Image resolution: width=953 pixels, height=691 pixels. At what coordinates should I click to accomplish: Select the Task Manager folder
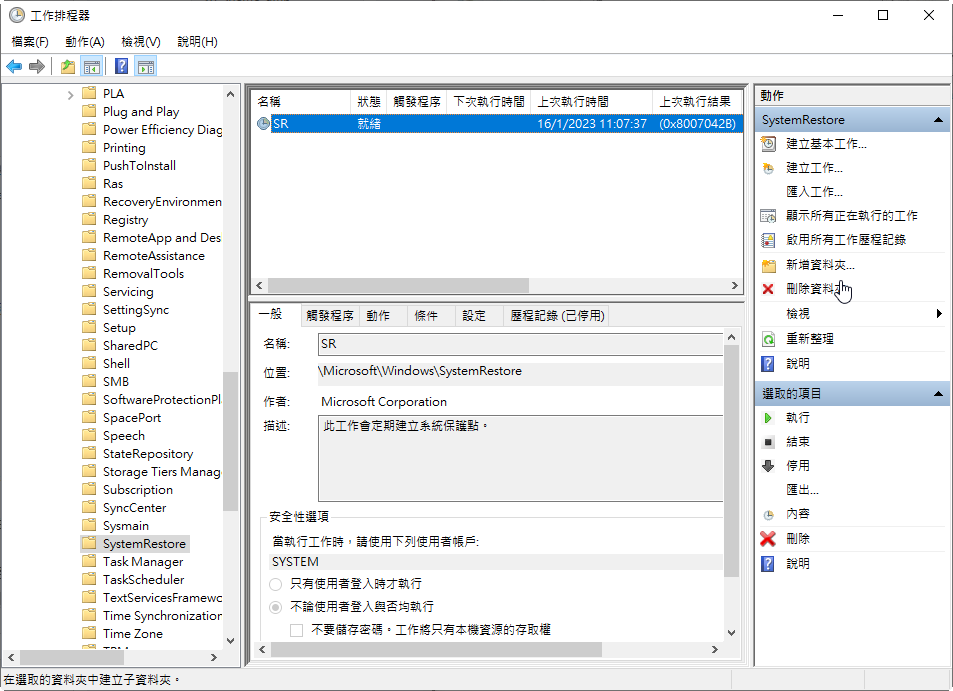pyautogui.click(x=143, y=562)
